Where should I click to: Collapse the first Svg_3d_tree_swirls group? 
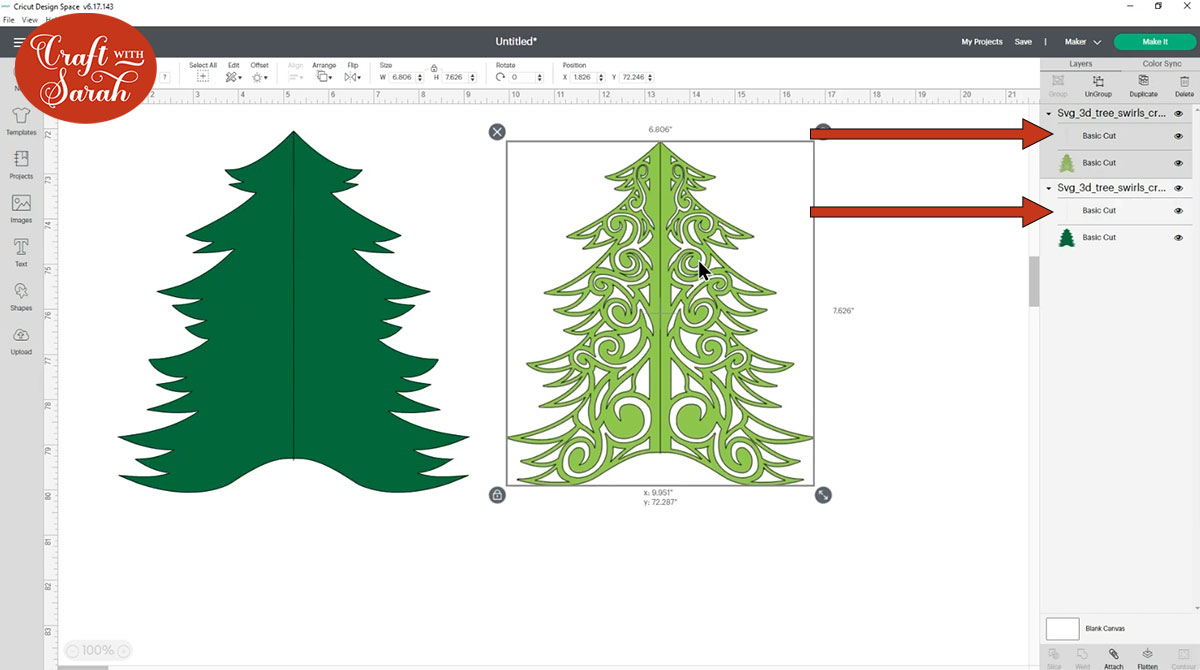(x=1049, y=114)
